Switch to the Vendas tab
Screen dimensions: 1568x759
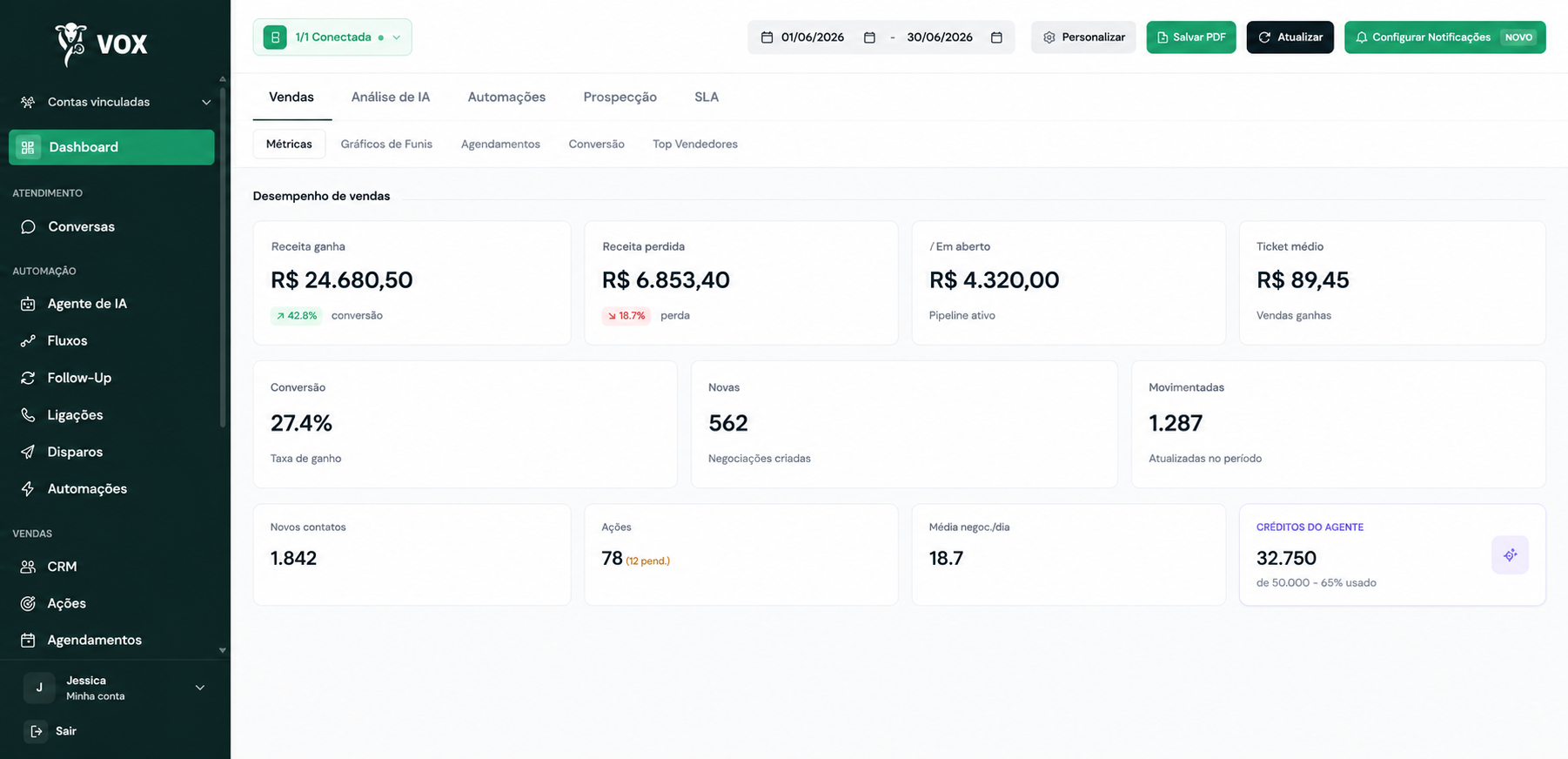tap(291, 97)
